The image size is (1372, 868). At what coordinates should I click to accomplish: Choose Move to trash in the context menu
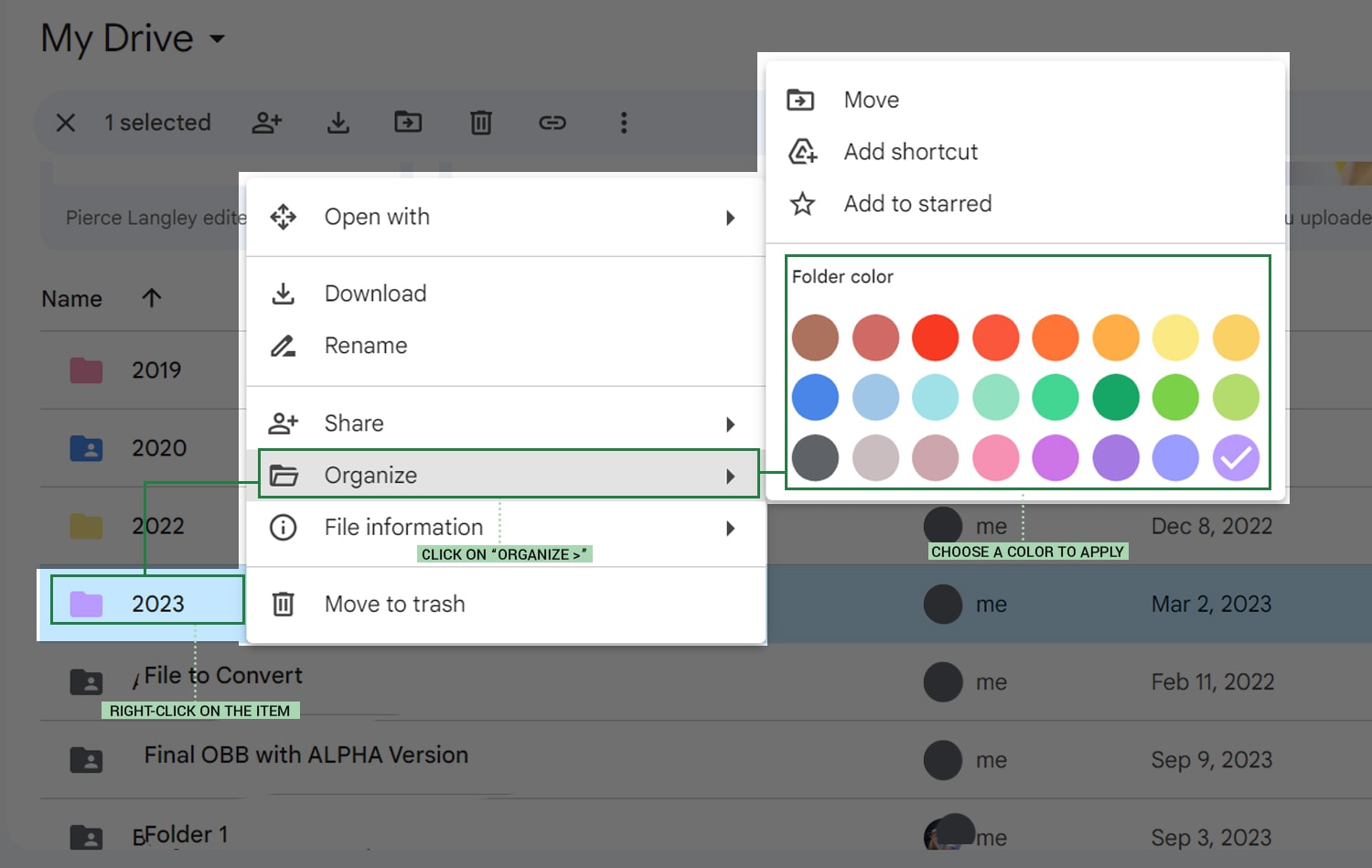tap(394, 604)
